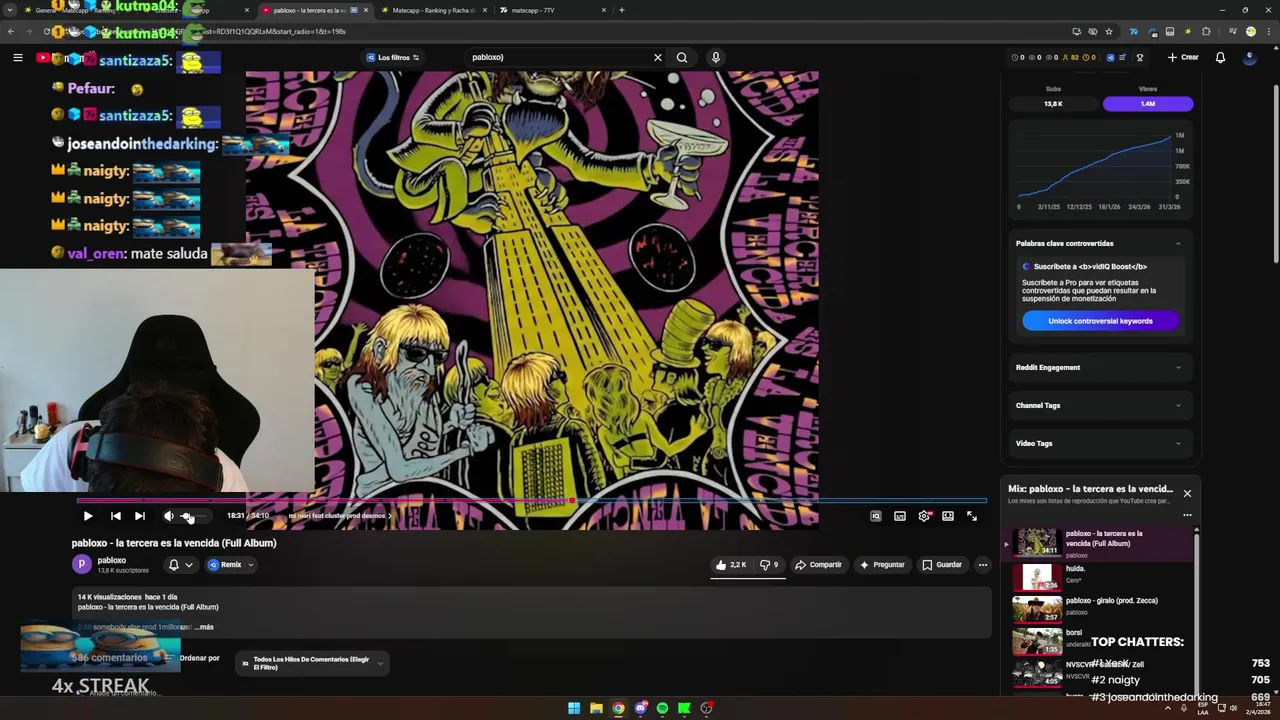Open File Explorer from taskbar

[x=596, y=708]
